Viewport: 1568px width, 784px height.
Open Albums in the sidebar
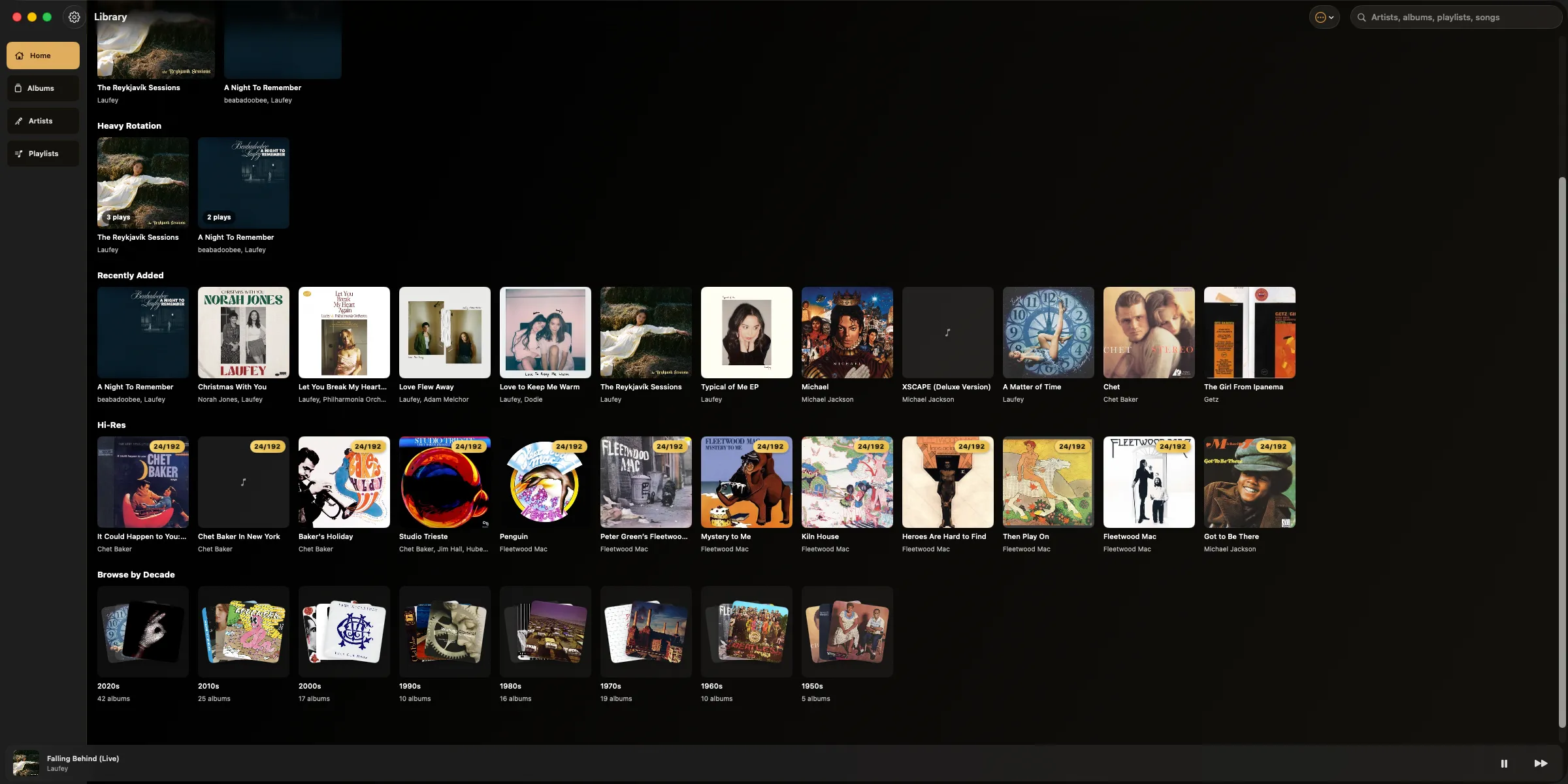tap(43, 88)
